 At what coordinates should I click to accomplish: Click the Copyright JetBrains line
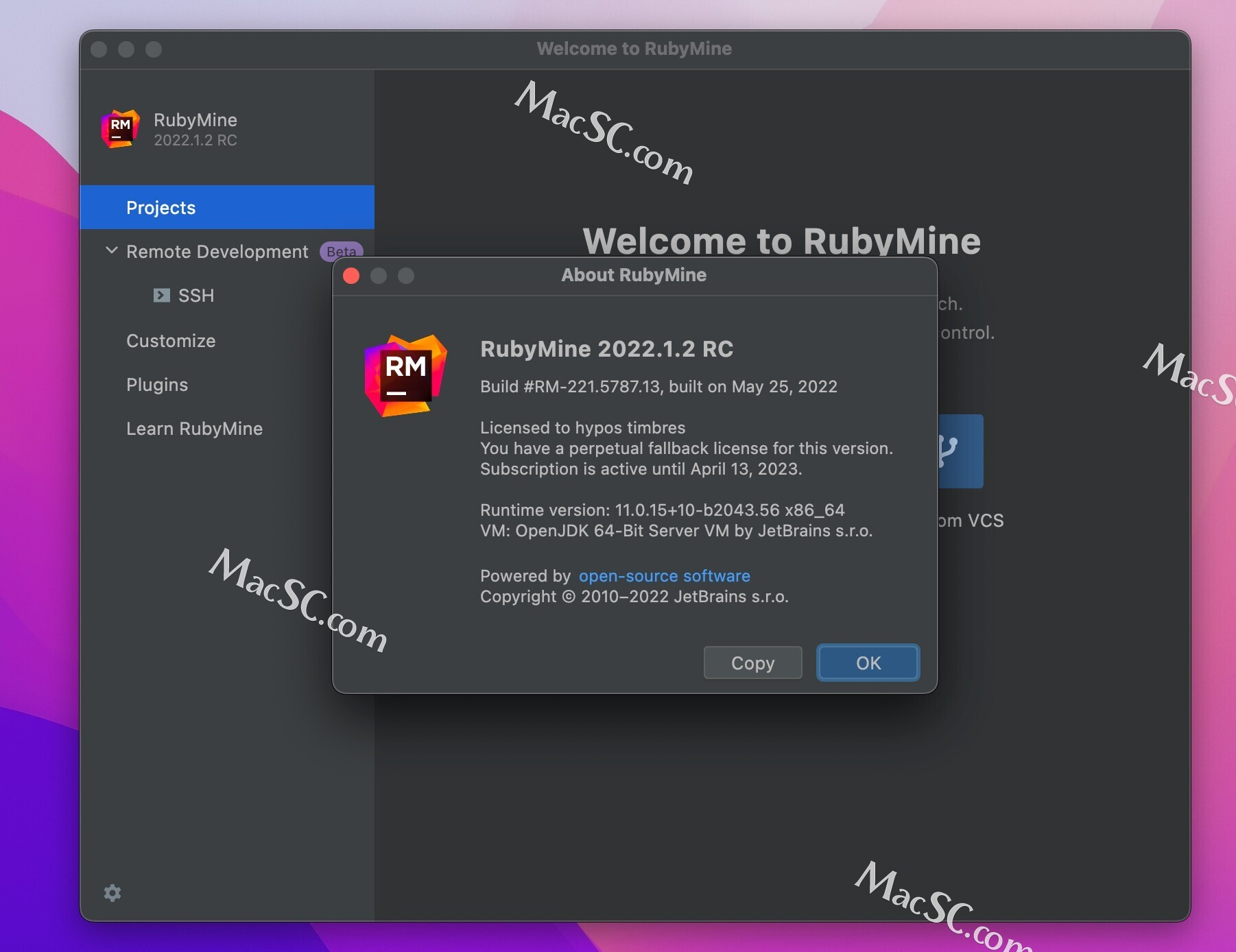pos(634,597)
